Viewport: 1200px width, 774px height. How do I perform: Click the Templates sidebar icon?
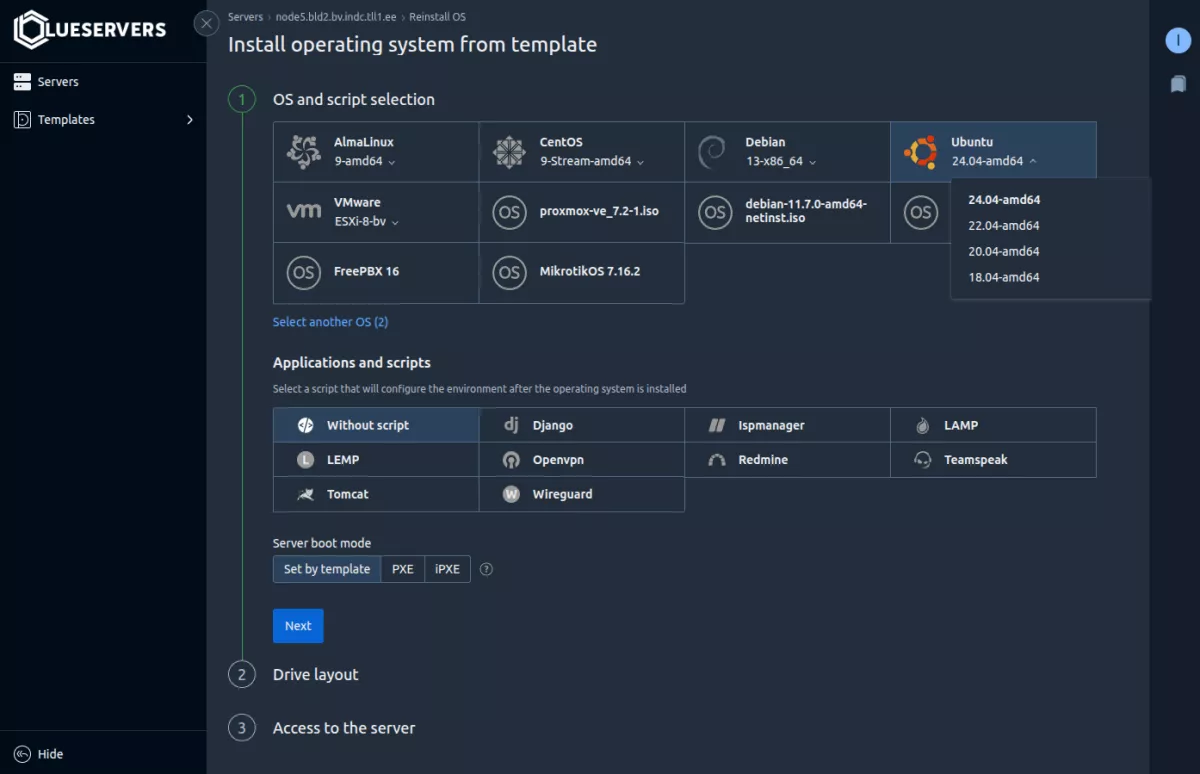click(x=22, y=120)
